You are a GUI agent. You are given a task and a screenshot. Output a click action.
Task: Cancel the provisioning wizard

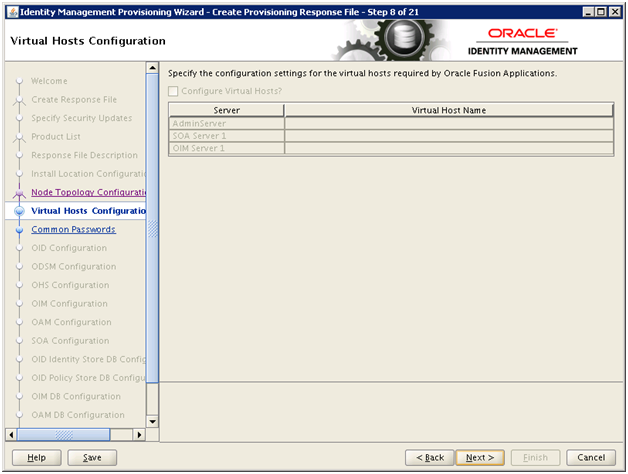click(591, 458)
